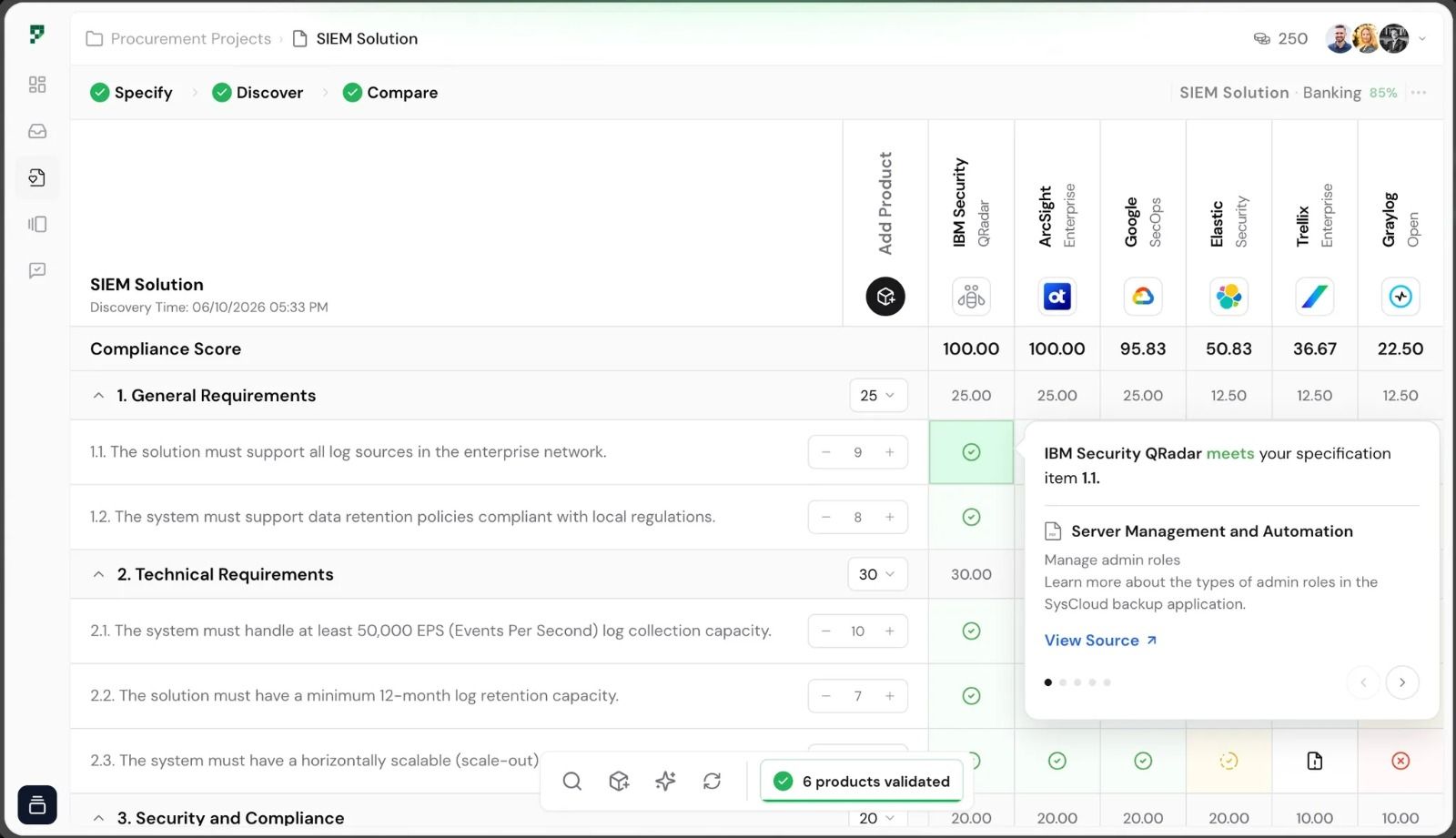
Task: Click the Add Product column label
Action: [x=885, y=203]
